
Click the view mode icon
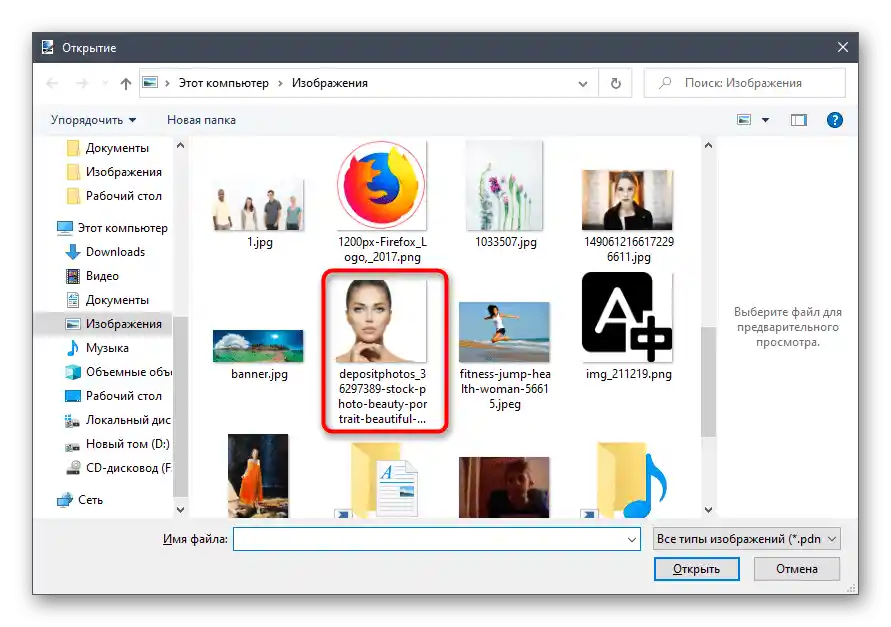tap(744, 120)
